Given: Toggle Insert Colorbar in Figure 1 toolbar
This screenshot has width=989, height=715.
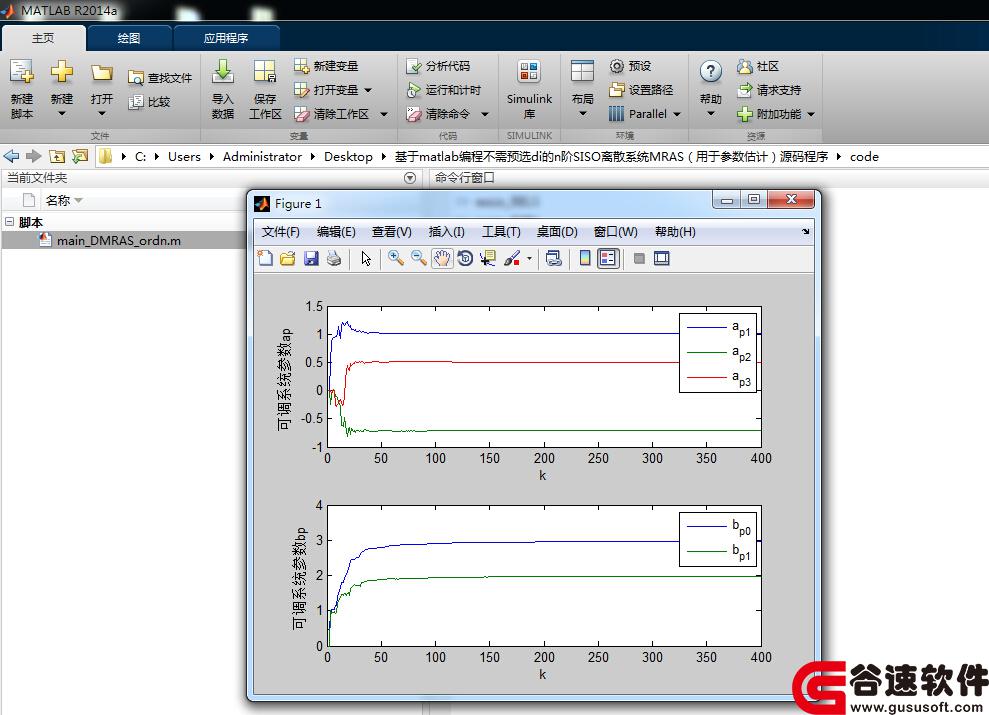Looking at the screenshot, I should click(585, 258).
